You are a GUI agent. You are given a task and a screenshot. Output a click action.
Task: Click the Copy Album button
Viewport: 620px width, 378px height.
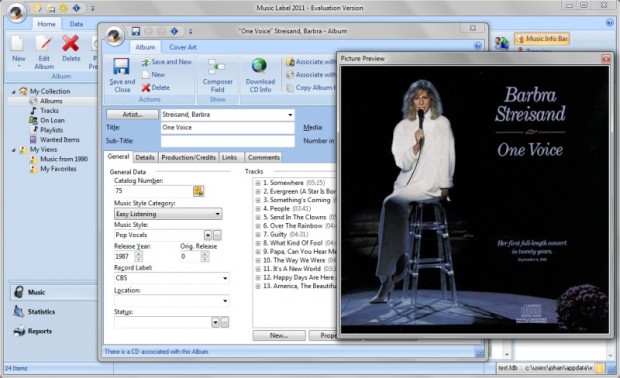click(311, 88)
